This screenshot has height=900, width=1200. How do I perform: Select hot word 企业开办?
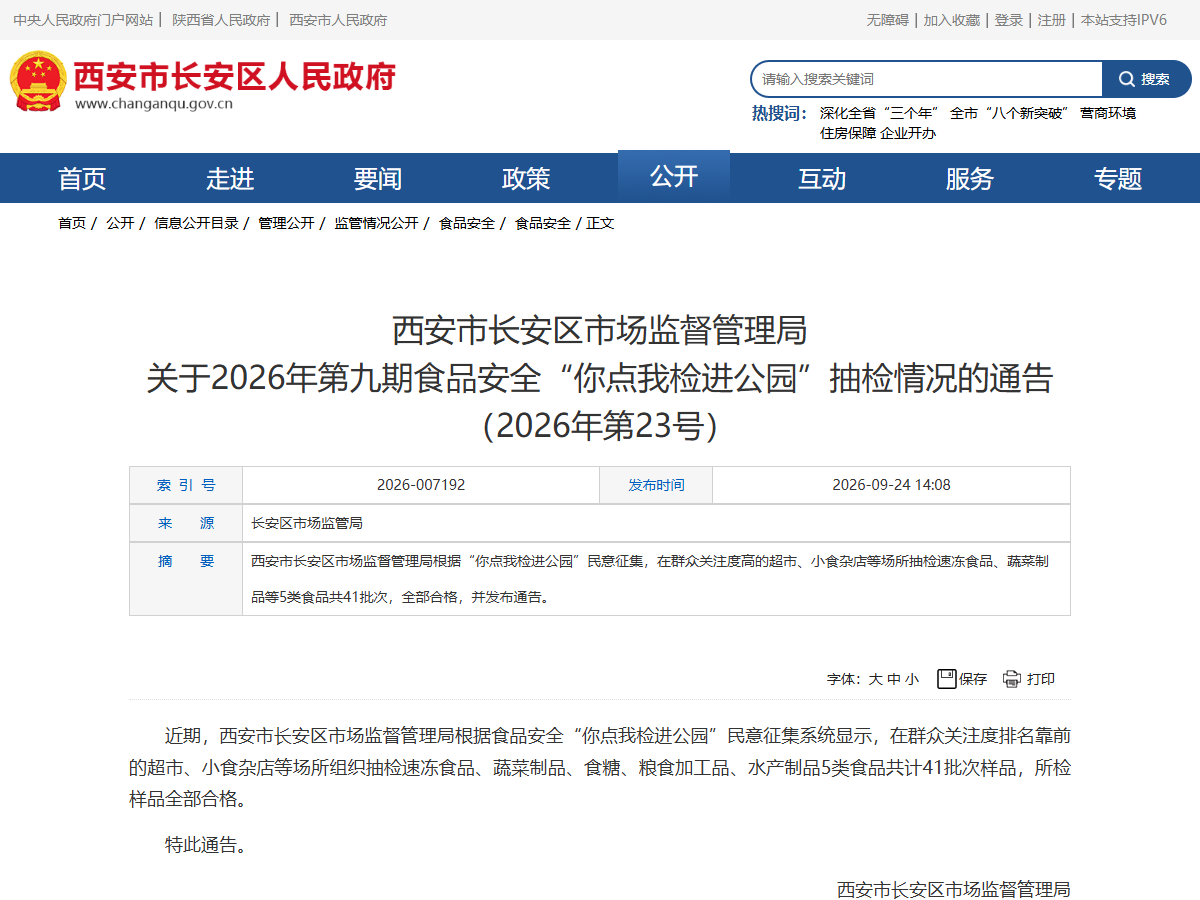tap(908, 133)
